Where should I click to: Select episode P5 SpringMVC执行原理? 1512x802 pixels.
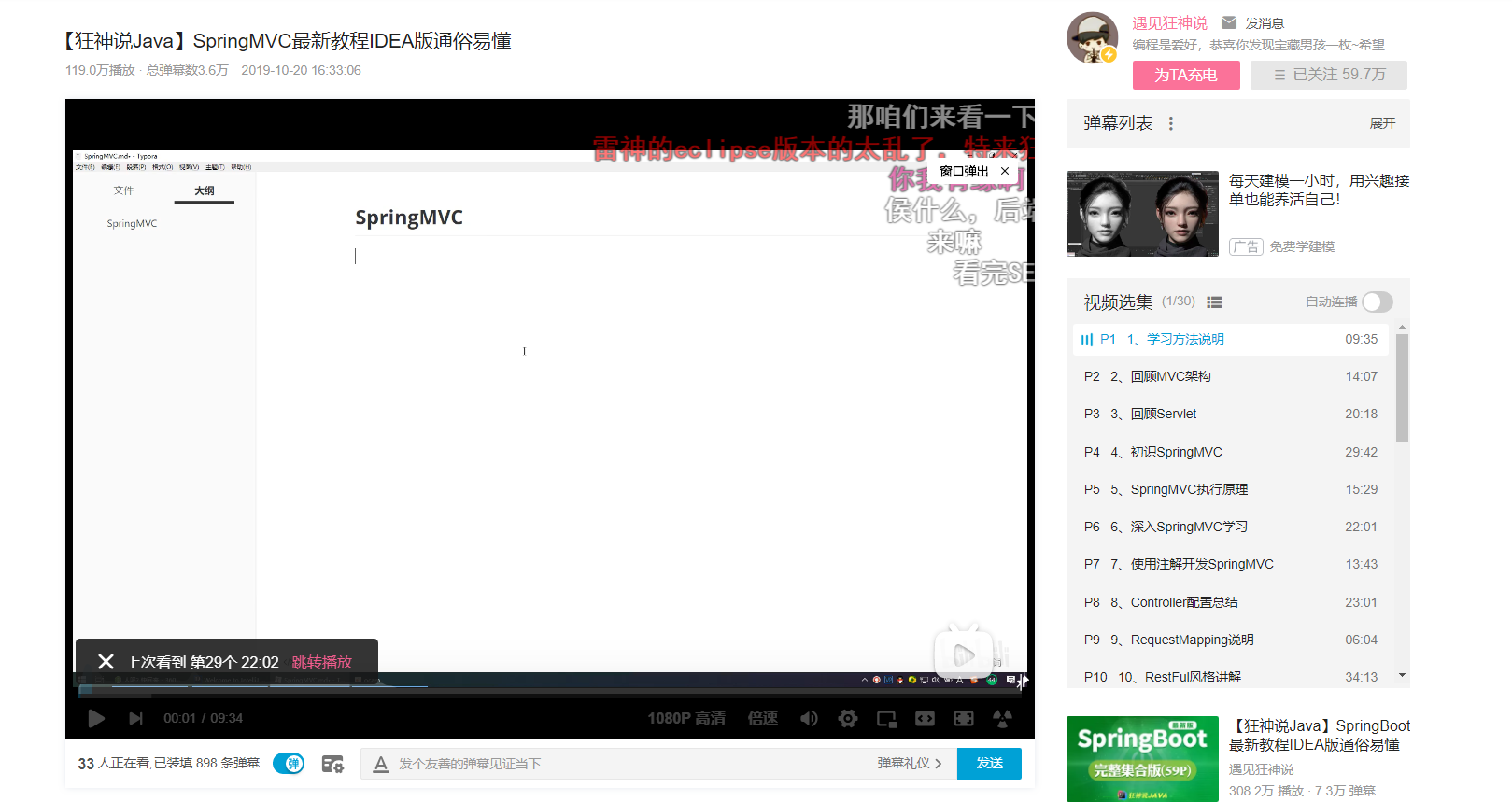point(1231,489)
